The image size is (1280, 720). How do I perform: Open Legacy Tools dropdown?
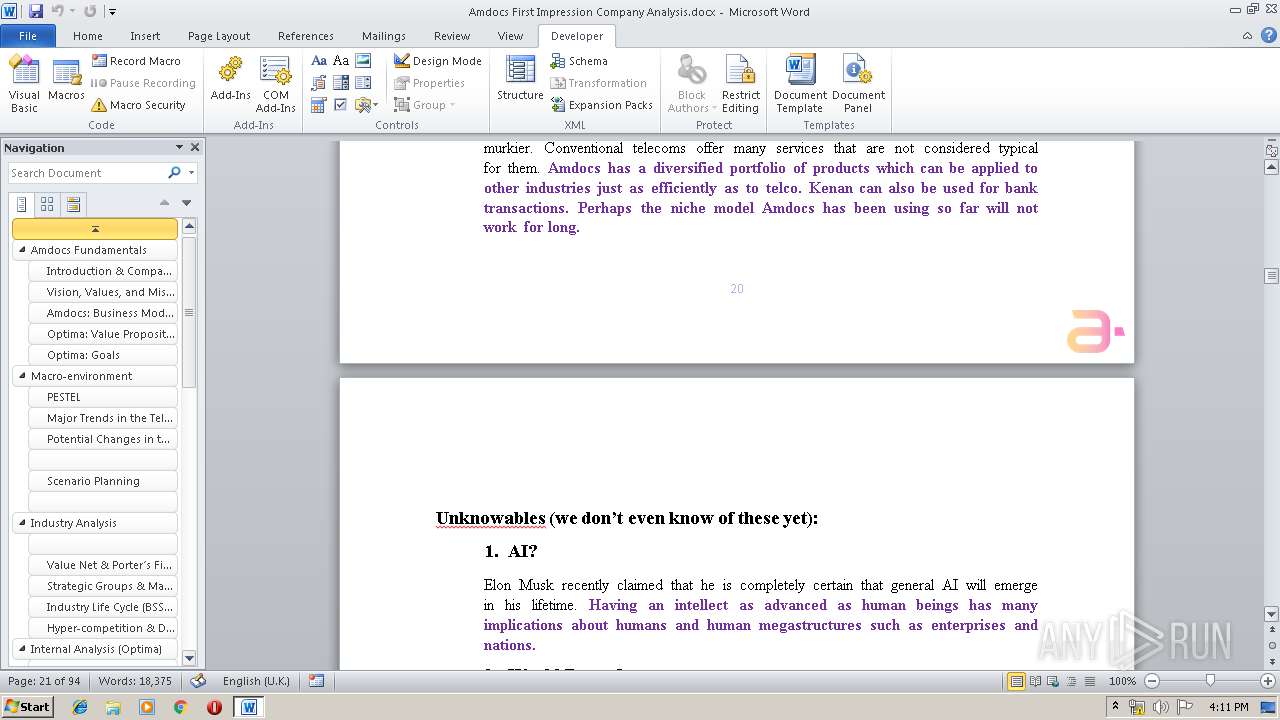(x=366, y=105)
